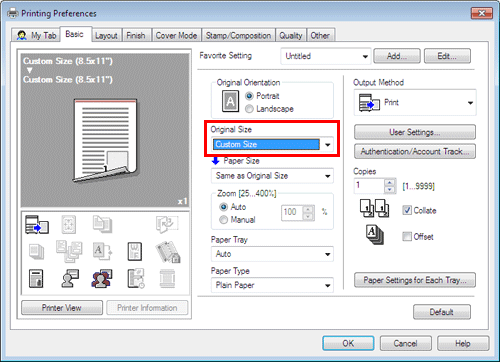Open the Paper Tray Auto dropdown
Screen dimensions: 500x362
click(272, 254)
